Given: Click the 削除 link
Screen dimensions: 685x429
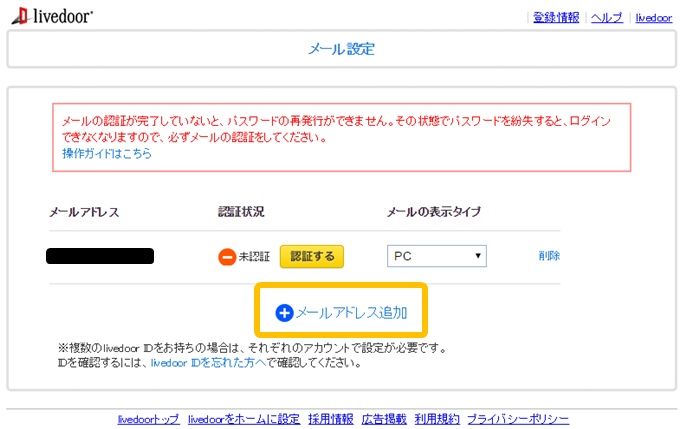Looking at the screenshot, I should pos(549,256).
